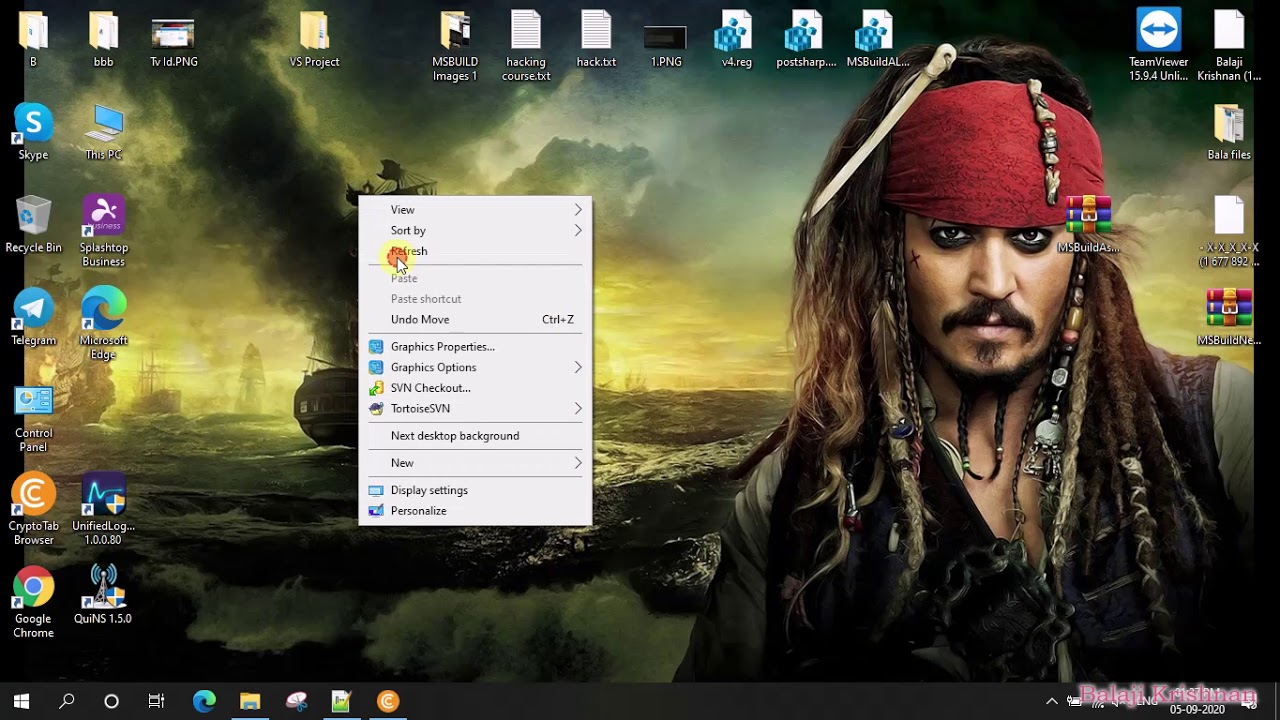Viewport: 1280px width, 720px height.
Task: Select the white X-X_X_X-X document file icon
Action: click(x=1229, y=217)
